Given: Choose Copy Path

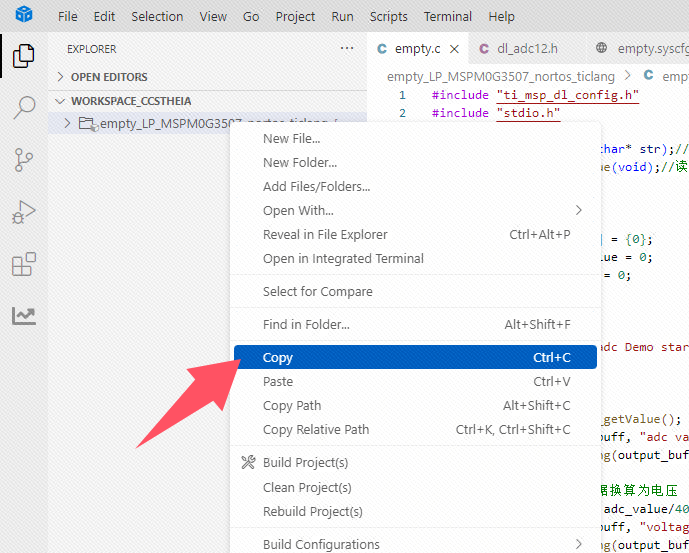Looking at the screenshot, I should tap(415, 405).
